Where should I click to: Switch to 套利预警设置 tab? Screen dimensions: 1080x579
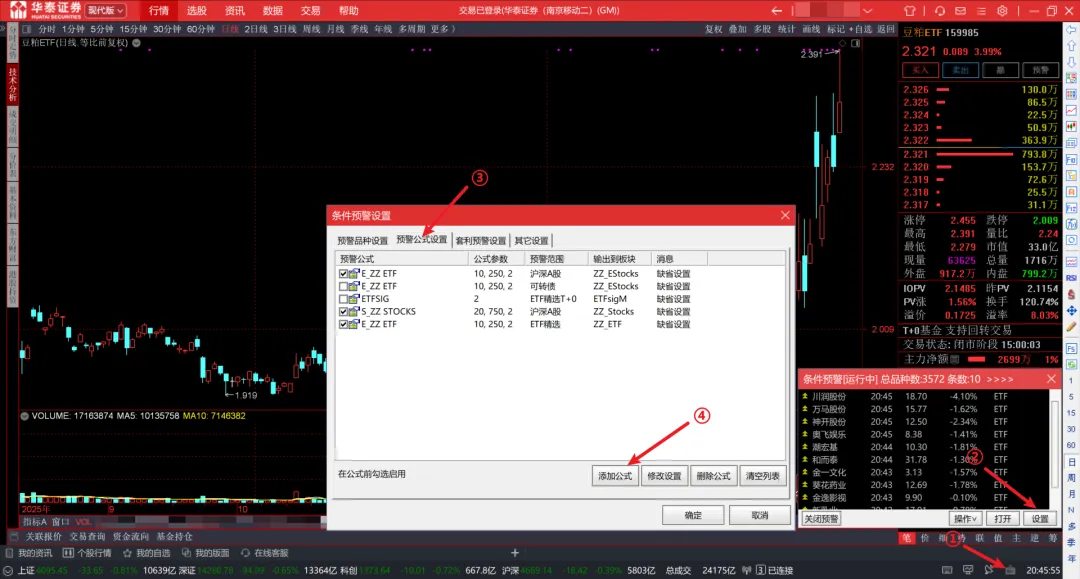click(481, 240)
